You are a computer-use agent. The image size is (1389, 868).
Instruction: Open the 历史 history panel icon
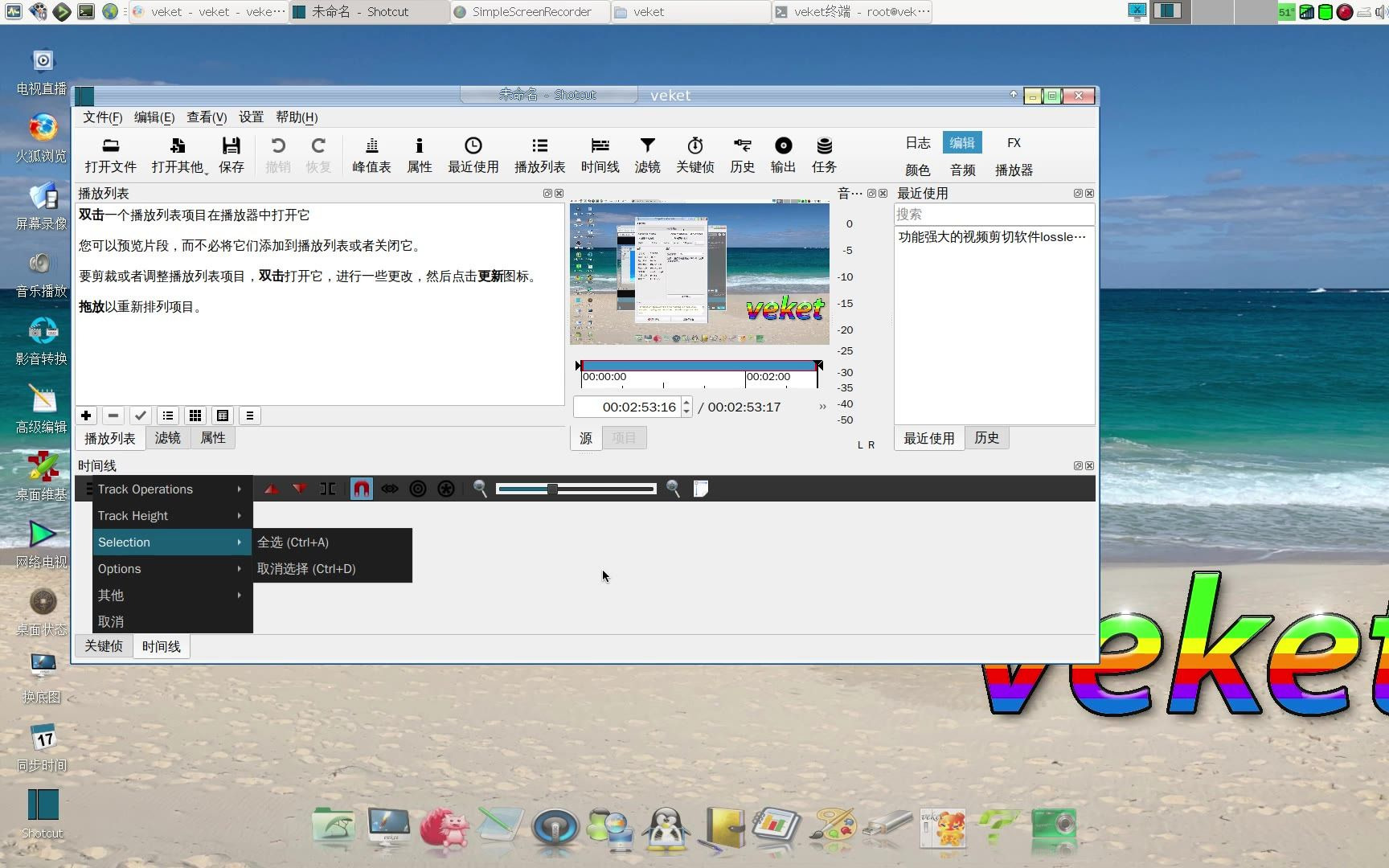point(742,154)
